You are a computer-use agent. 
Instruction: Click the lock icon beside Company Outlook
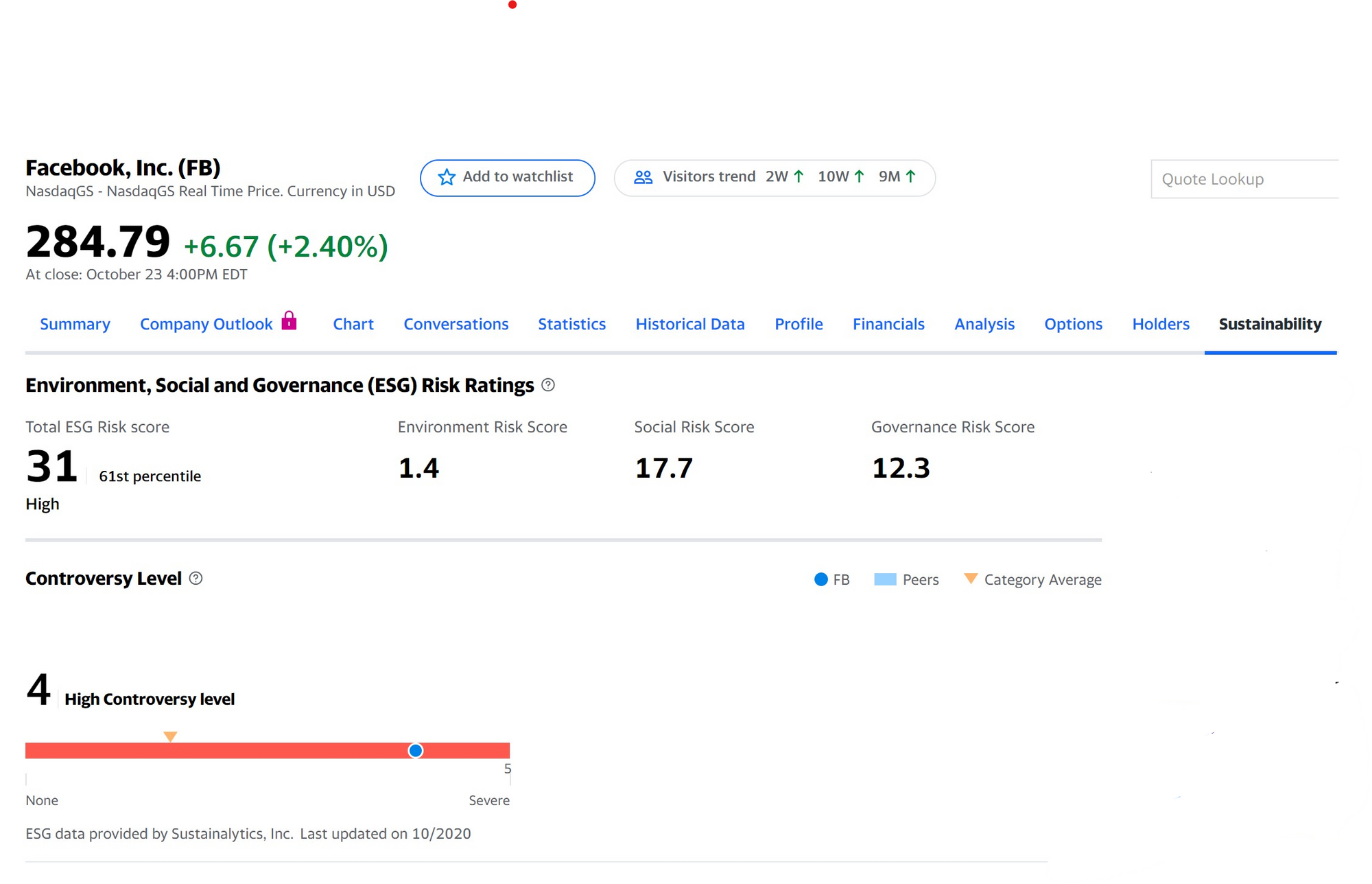click(x=289, y=321)
